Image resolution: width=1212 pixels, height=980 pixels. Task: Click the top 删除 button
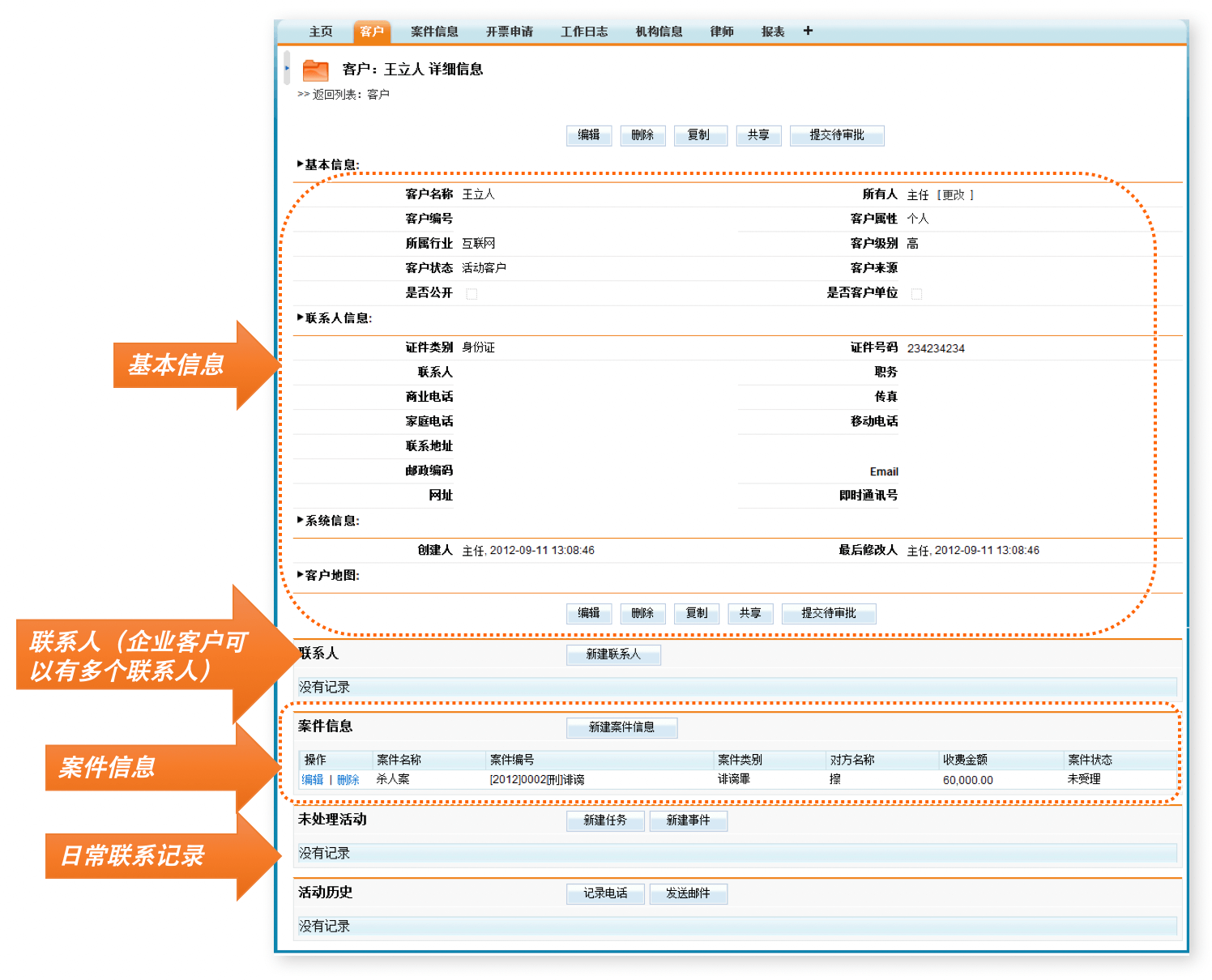tap(642, 135)
